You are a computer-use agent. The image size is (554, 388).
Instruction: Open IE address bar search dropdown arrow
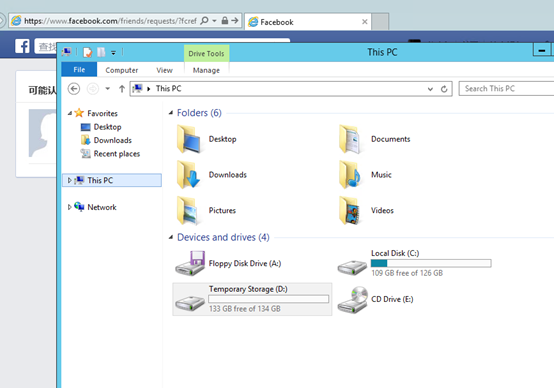click(214, 21)
